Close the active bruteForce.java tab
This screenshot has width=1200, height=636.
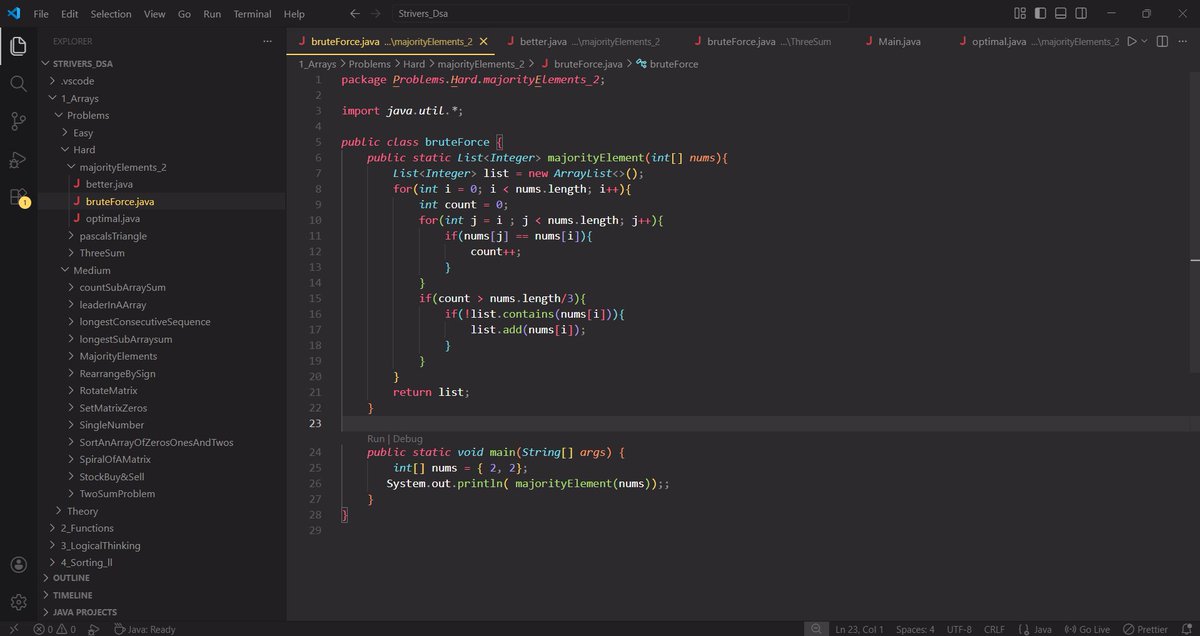[x=485, y=42]
